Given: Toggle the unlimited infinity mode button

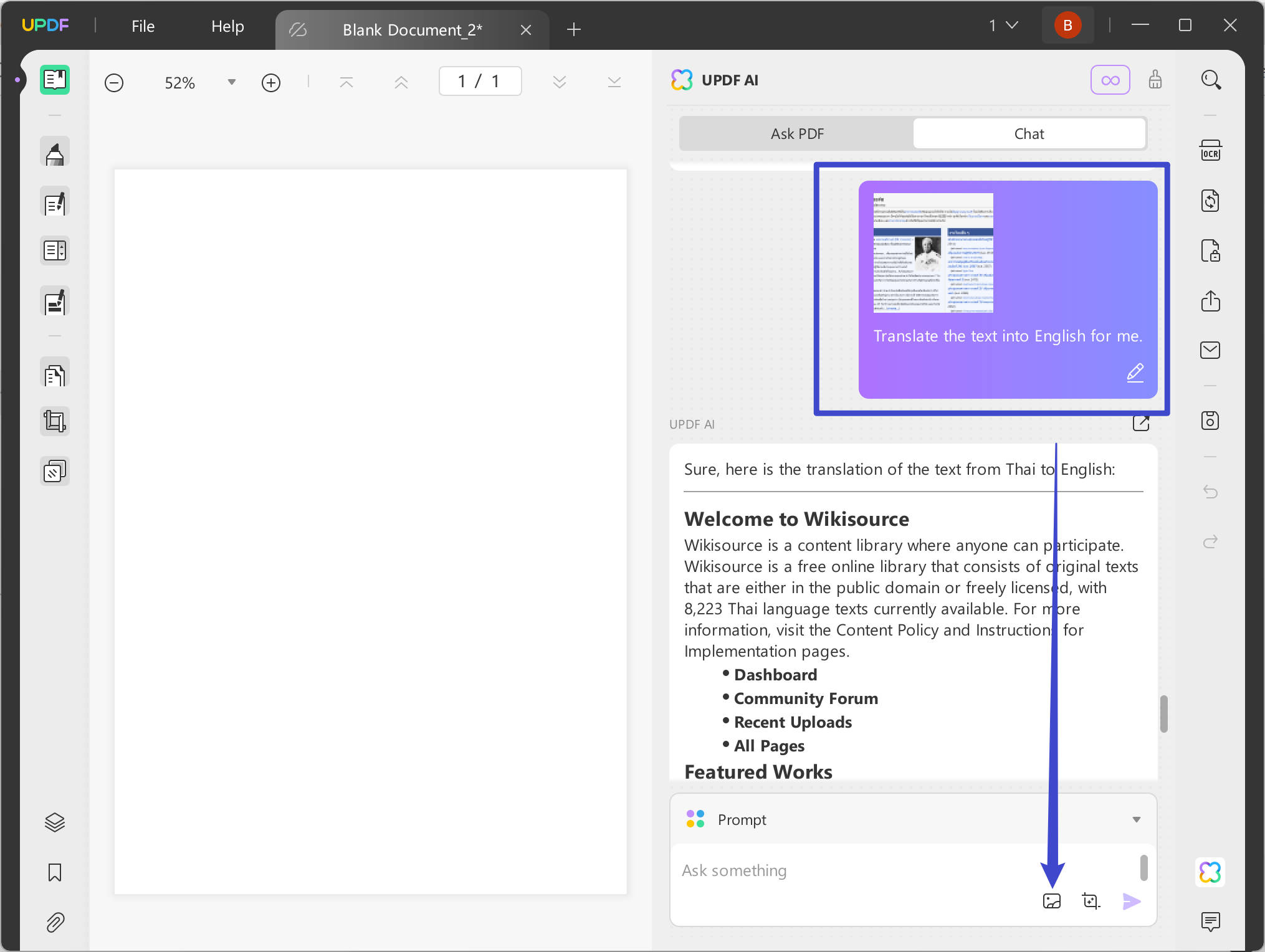Looking at the screenshot, I should [1110, 80].
